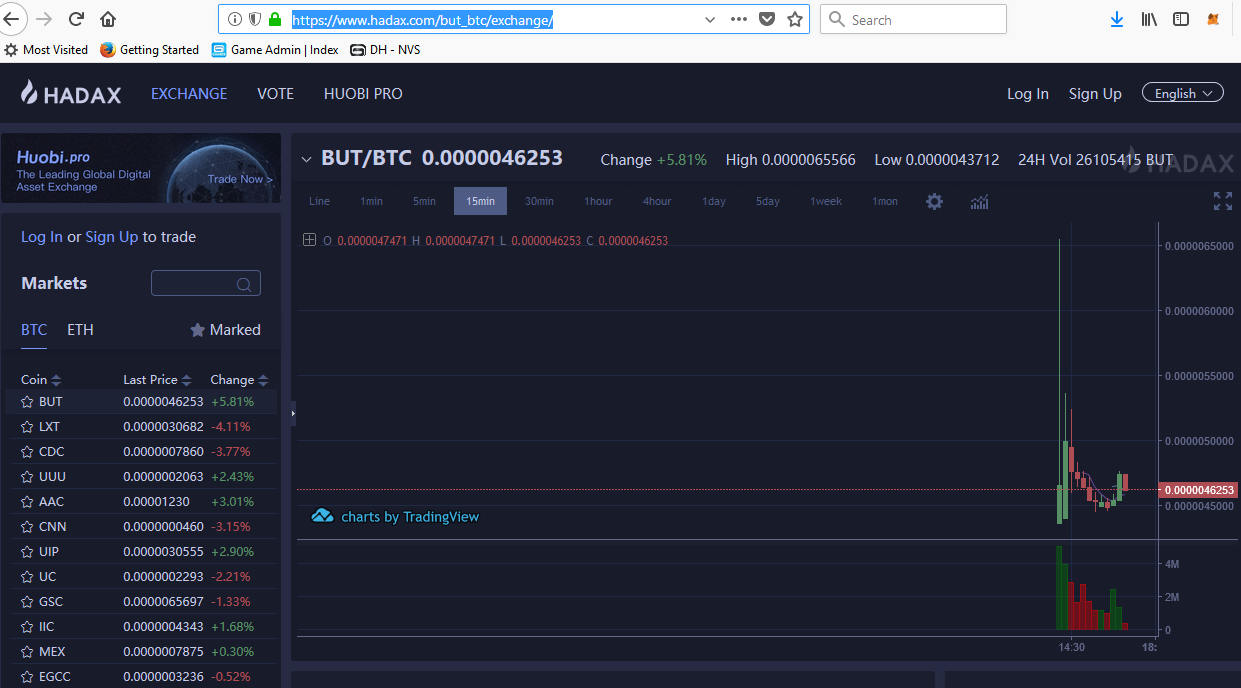Switch chart to Line view
The height and width of the screenshot is (688, 1241).
coord(320,201)
